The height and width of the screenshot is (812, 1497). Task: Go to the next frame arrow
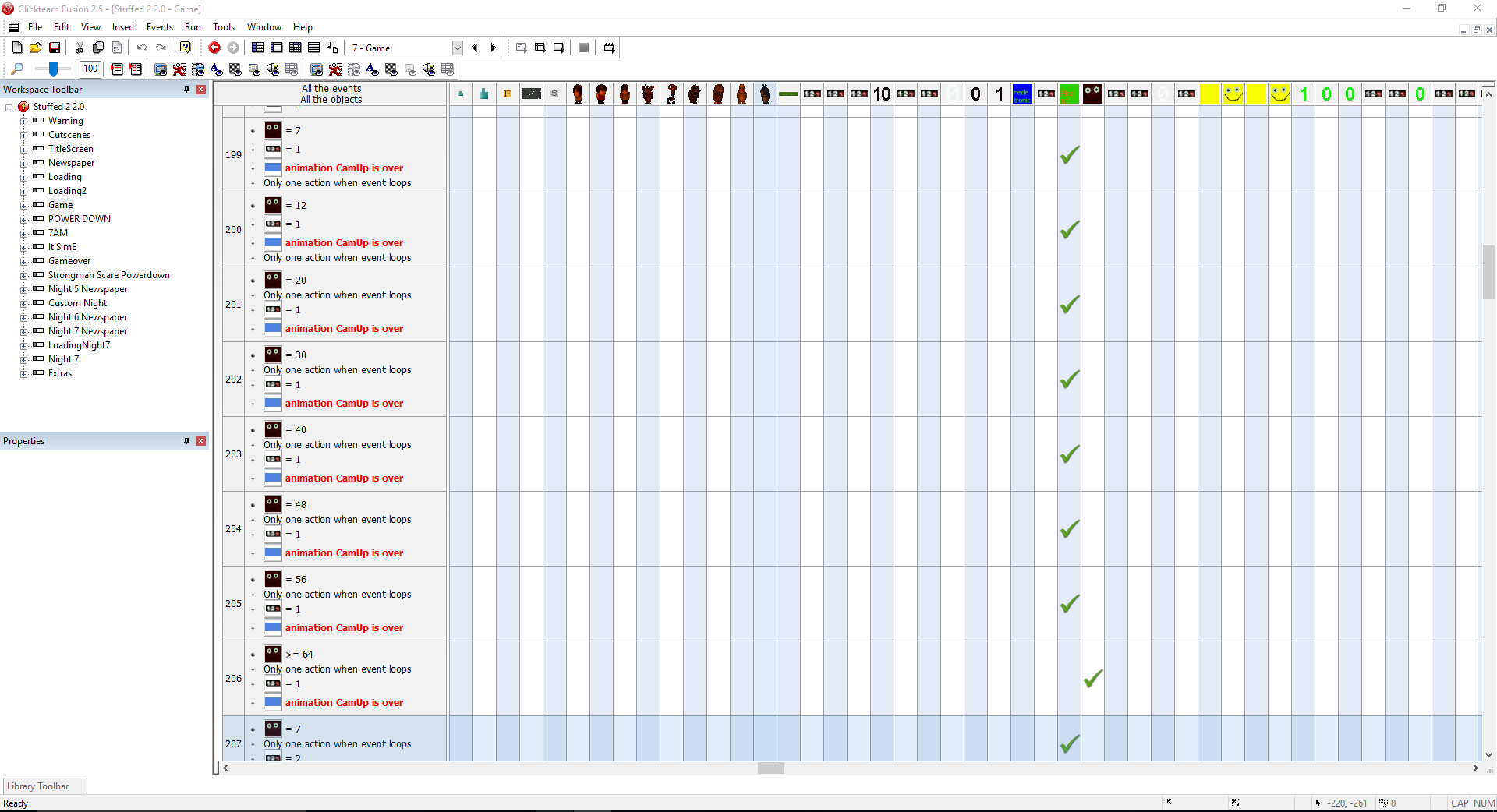pos(494,48)
